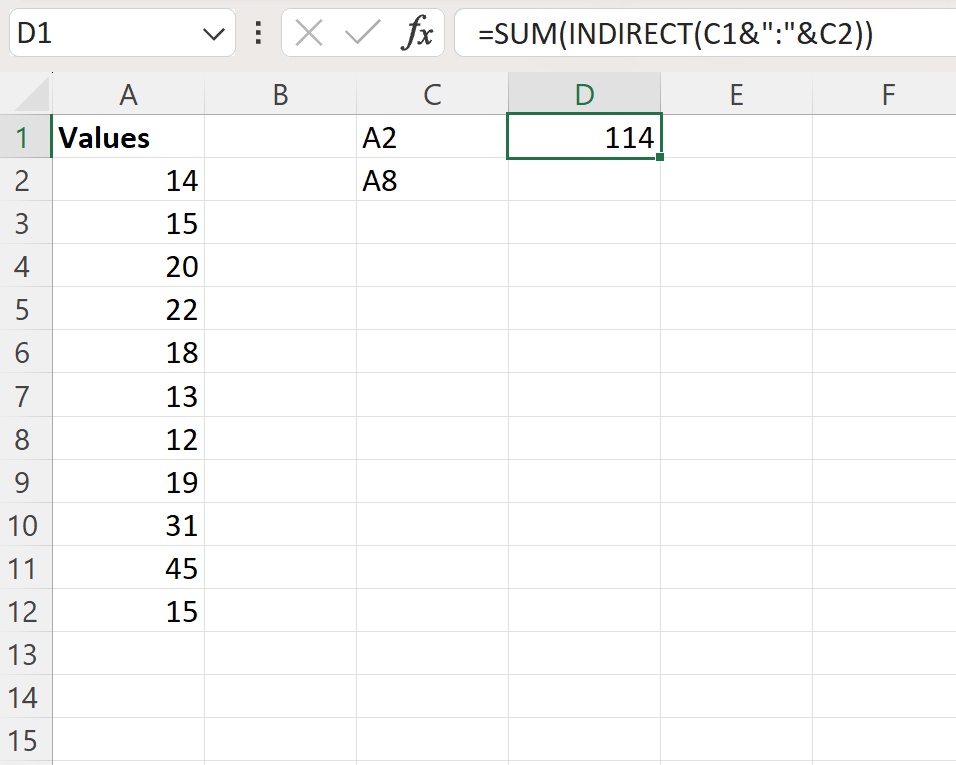Select cell C2 containing A8
Viewport: 956px width, 765px height.
click(432, 180)
